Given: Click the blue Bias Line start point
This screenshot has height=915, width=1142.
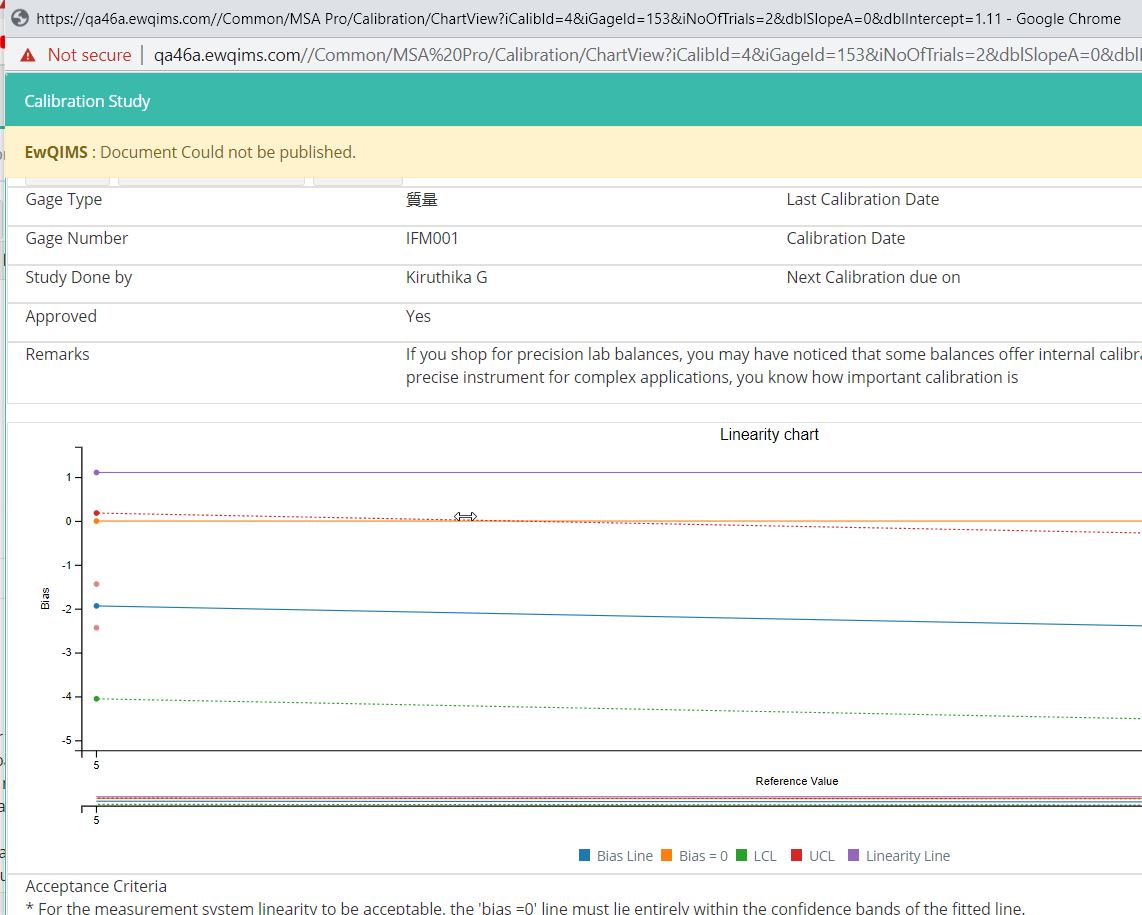Looking at the screenshot, I should pos(96,606).
